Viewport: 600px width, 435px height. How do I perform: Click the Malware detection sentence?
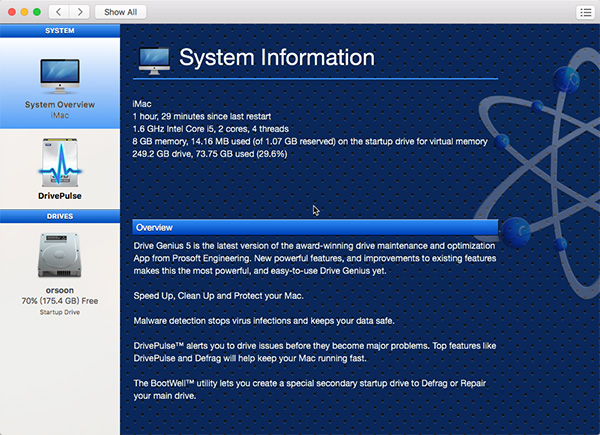pos(264,321)
